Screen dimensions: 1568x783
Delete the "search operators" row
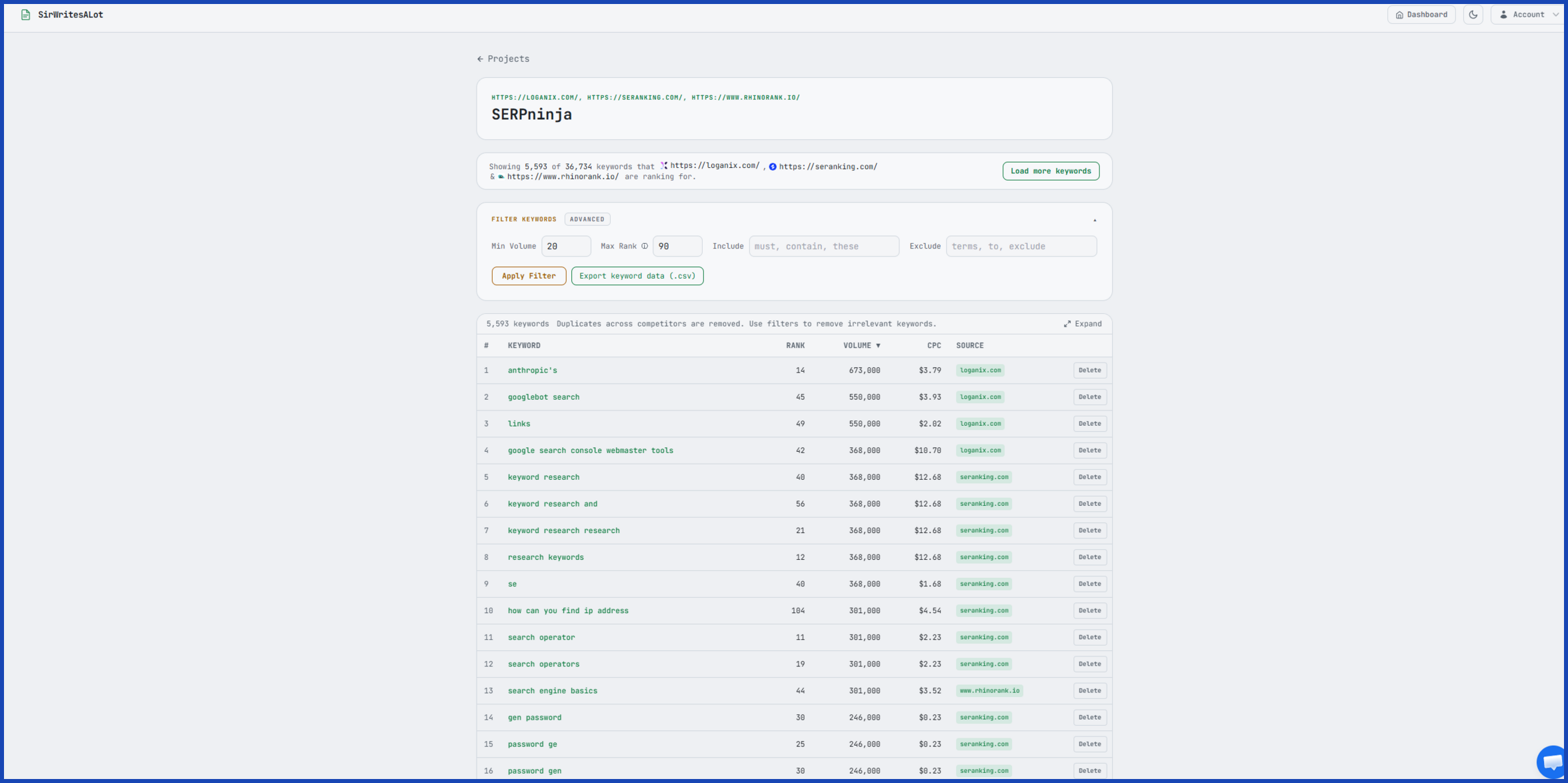(1089, 664)
